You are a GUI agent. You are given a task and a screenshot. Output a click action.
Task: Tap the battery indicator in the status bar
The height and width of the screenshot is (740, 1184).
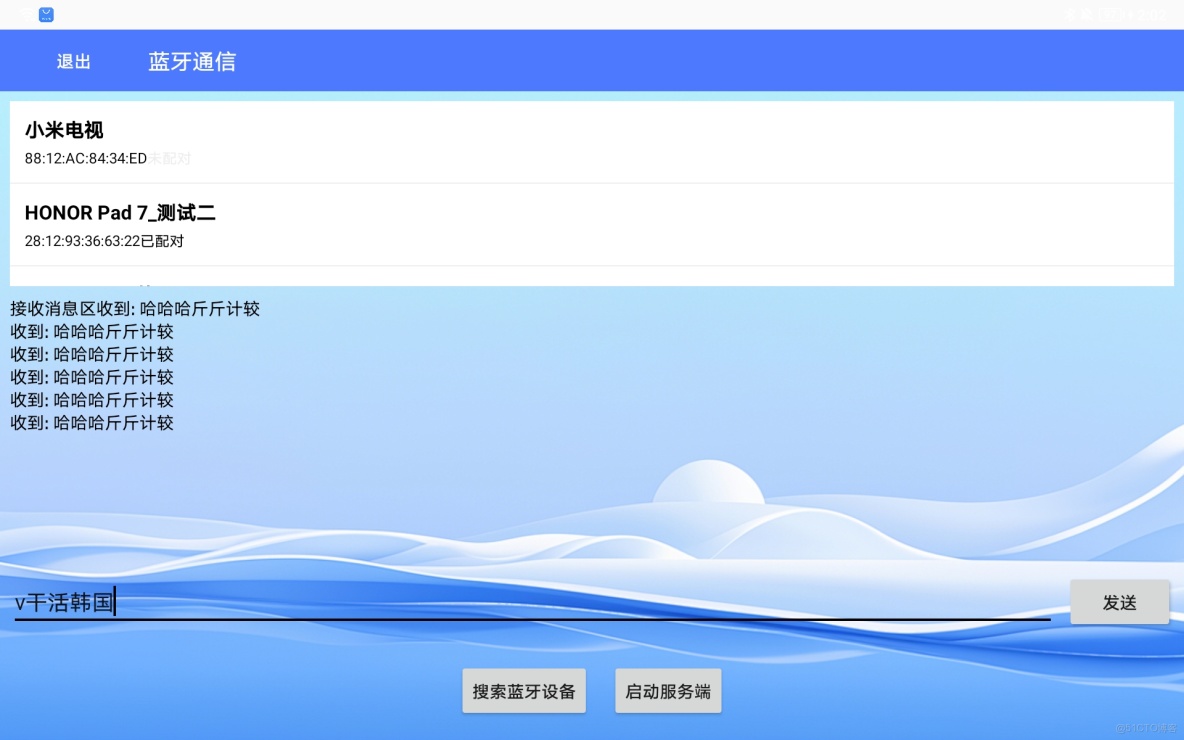point(1111,14)
